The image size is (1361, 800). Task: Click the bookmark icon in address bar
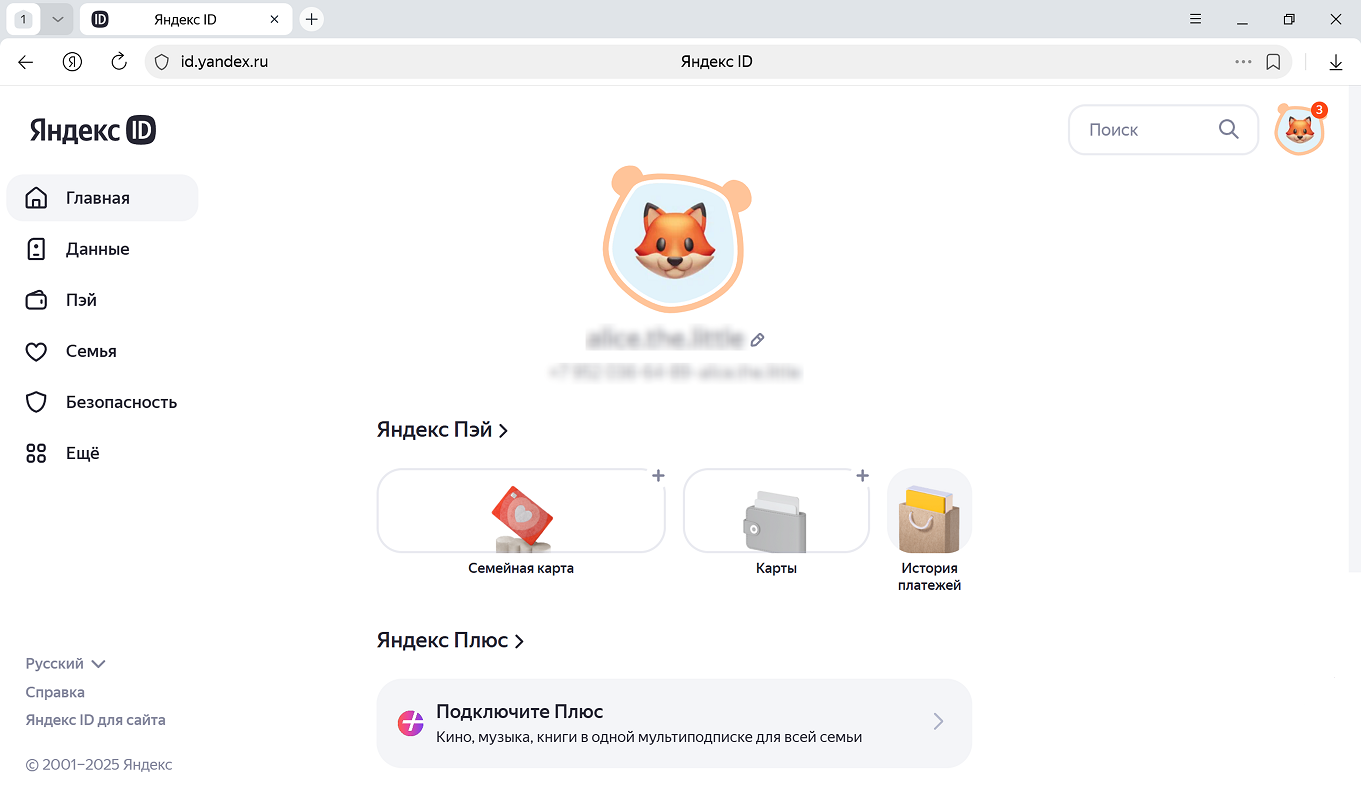pyautogui.click(x=1273, y=62)
